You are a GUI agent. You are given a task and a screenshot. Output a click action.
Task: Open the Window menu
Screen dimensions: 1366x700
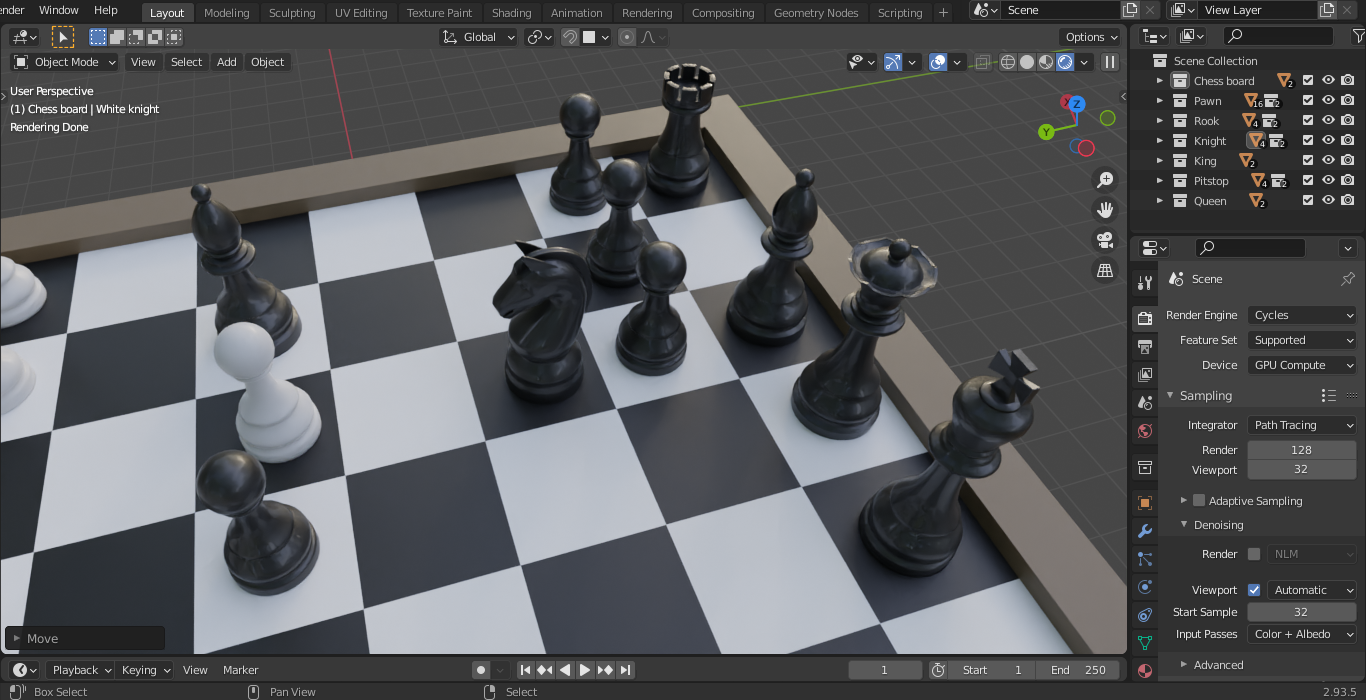pos(58,11)
